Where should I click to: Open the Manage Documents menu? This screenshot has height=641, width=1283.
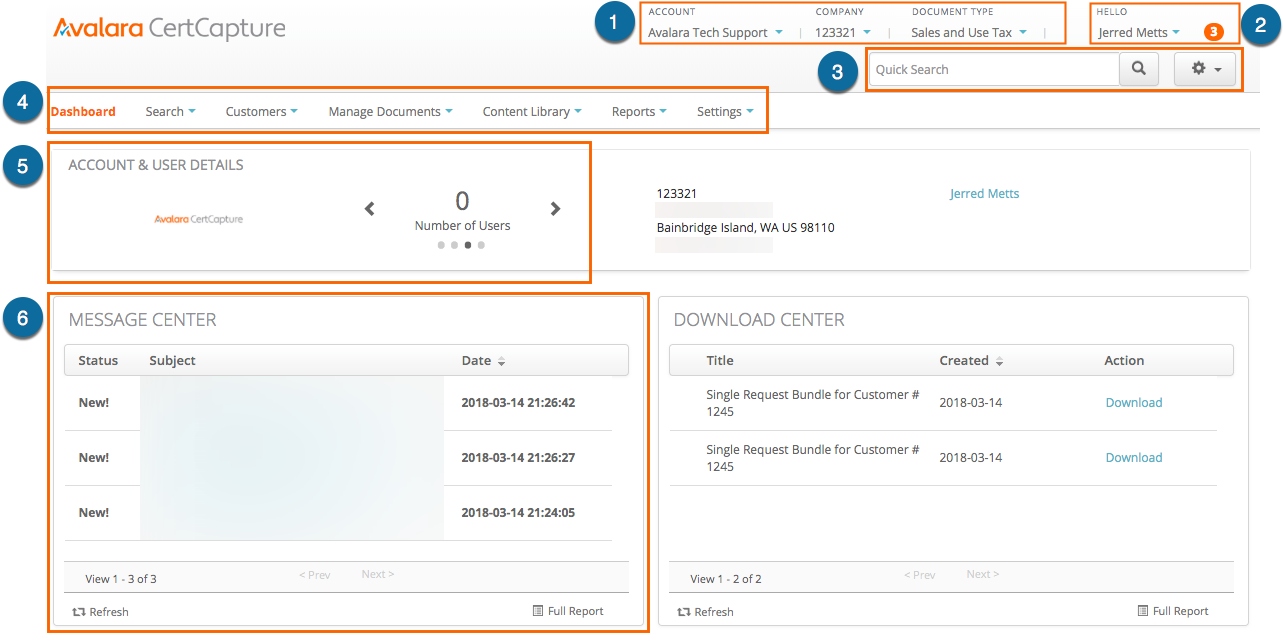[390, 111]
